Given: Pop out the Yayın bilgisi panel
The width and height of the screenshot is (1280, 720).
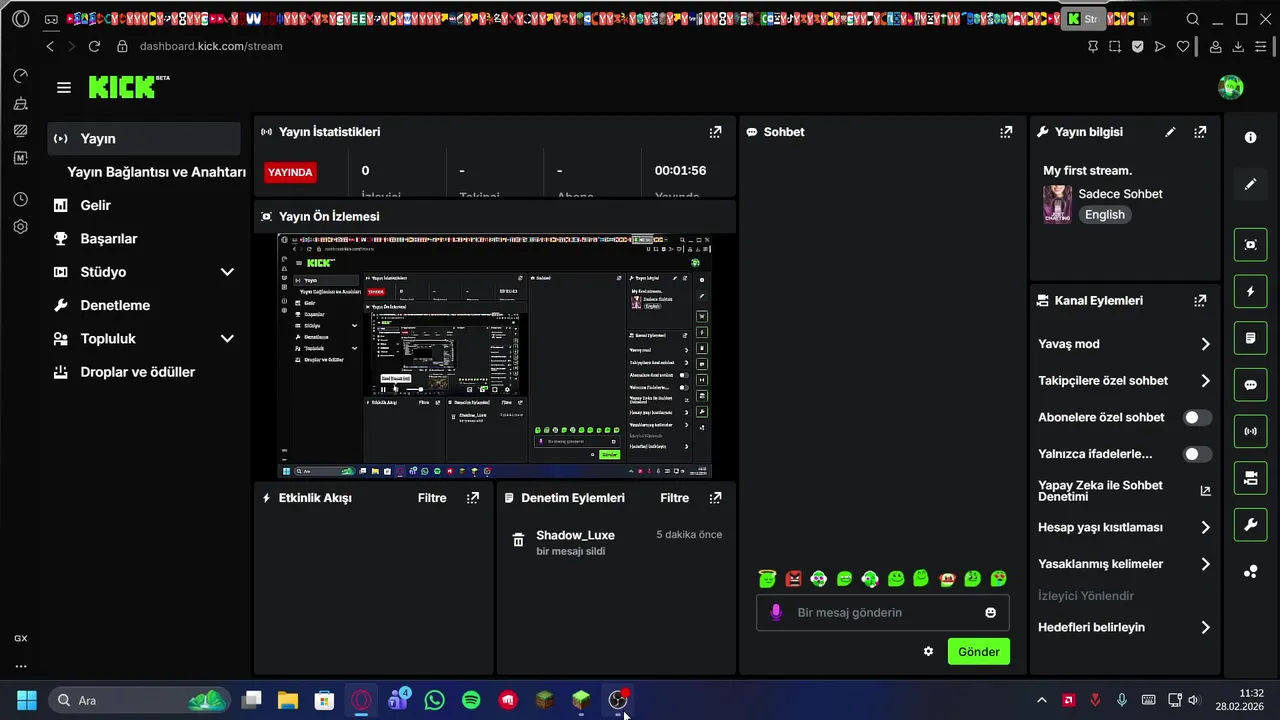Looking at the screenshot, I should [x=1200, y=132].
